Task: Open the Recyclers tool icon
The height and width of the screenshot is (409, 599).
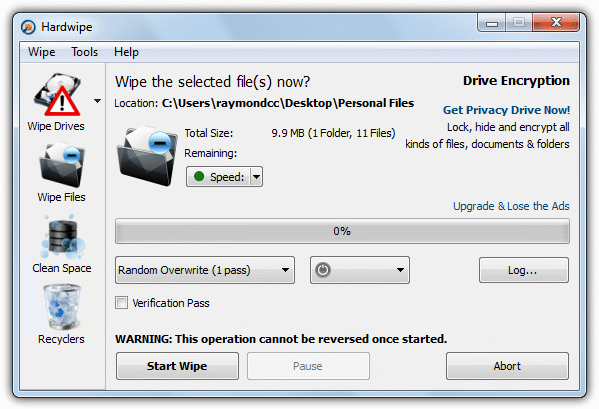Action: [x=62, y=307]
